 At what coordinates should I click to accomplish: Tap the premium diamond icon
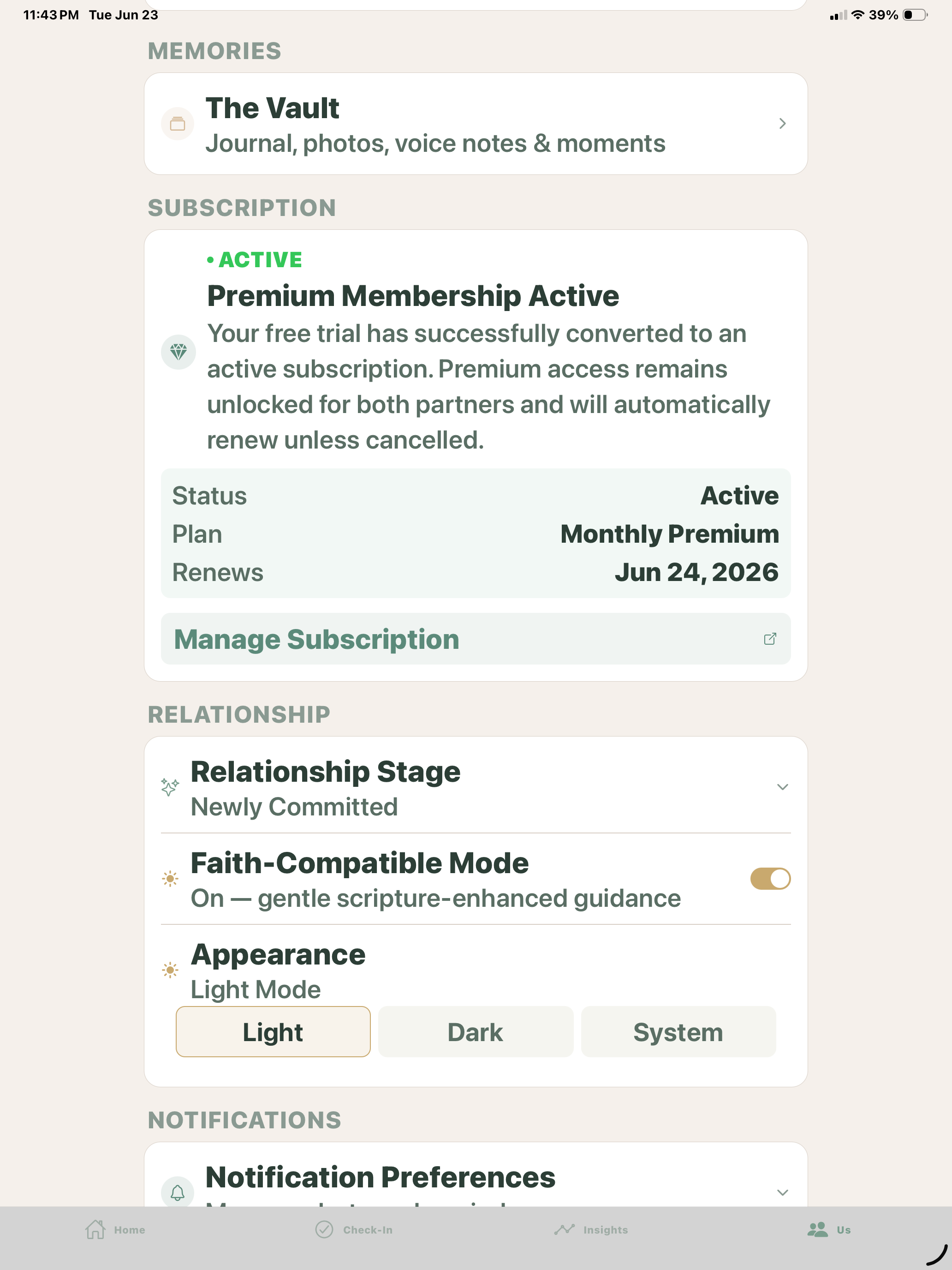(x=178, y=351)
